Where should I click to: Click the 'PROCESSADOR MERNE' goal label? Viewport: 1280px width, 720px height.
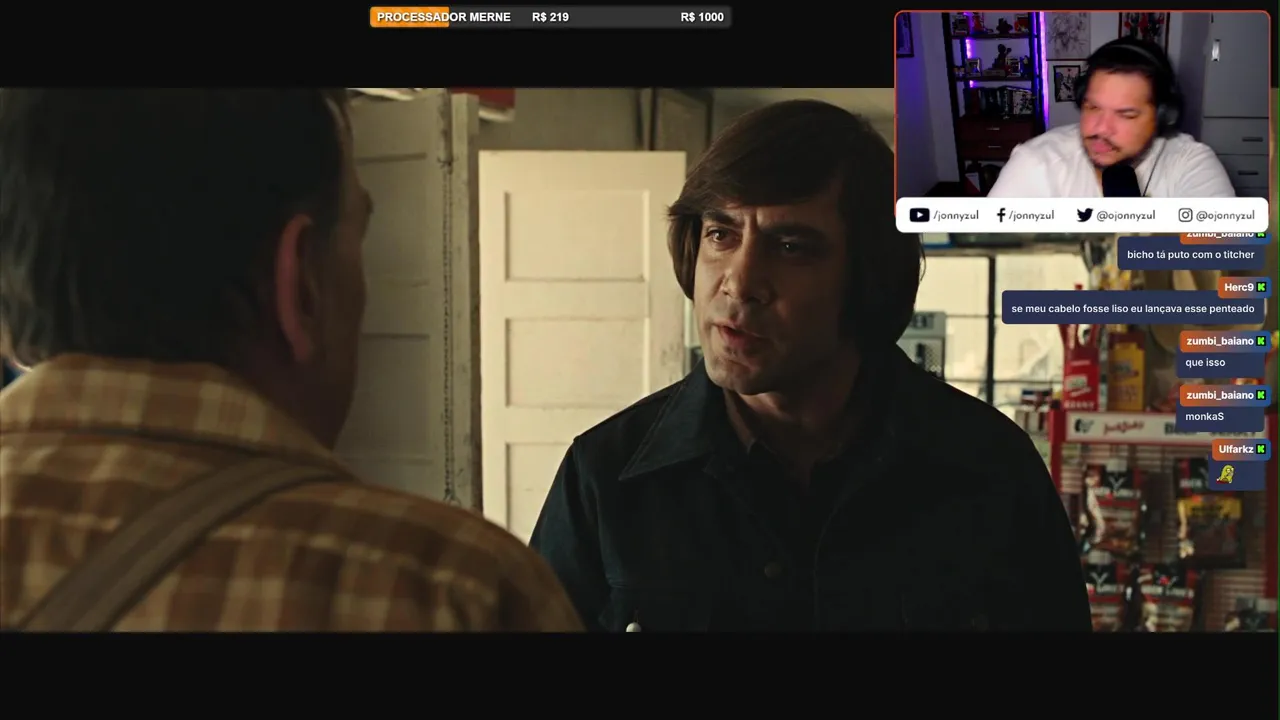(x=443, y=17)
